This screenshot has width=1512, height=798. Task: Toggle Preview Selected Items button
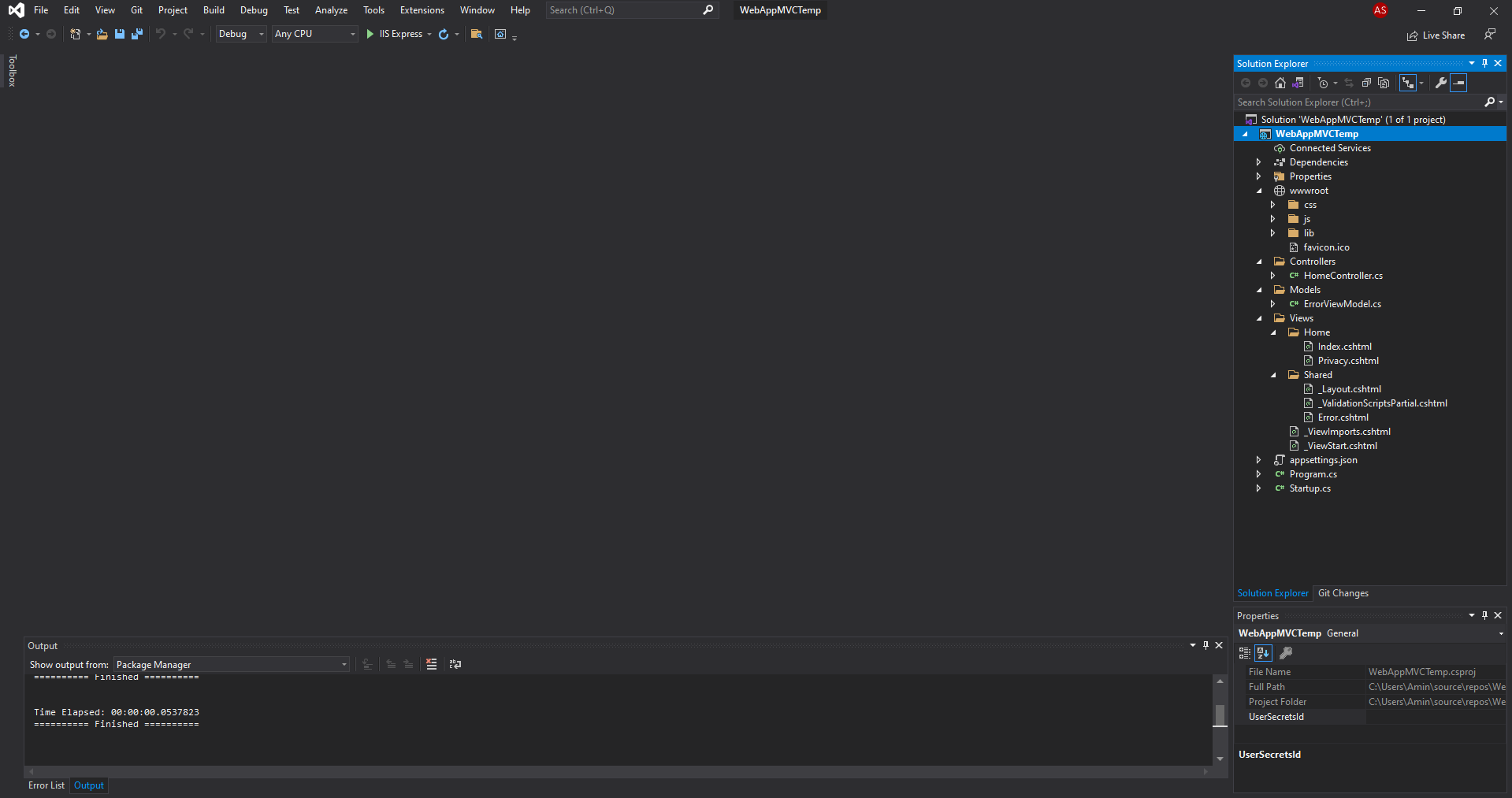click(x=1458, y=83)
